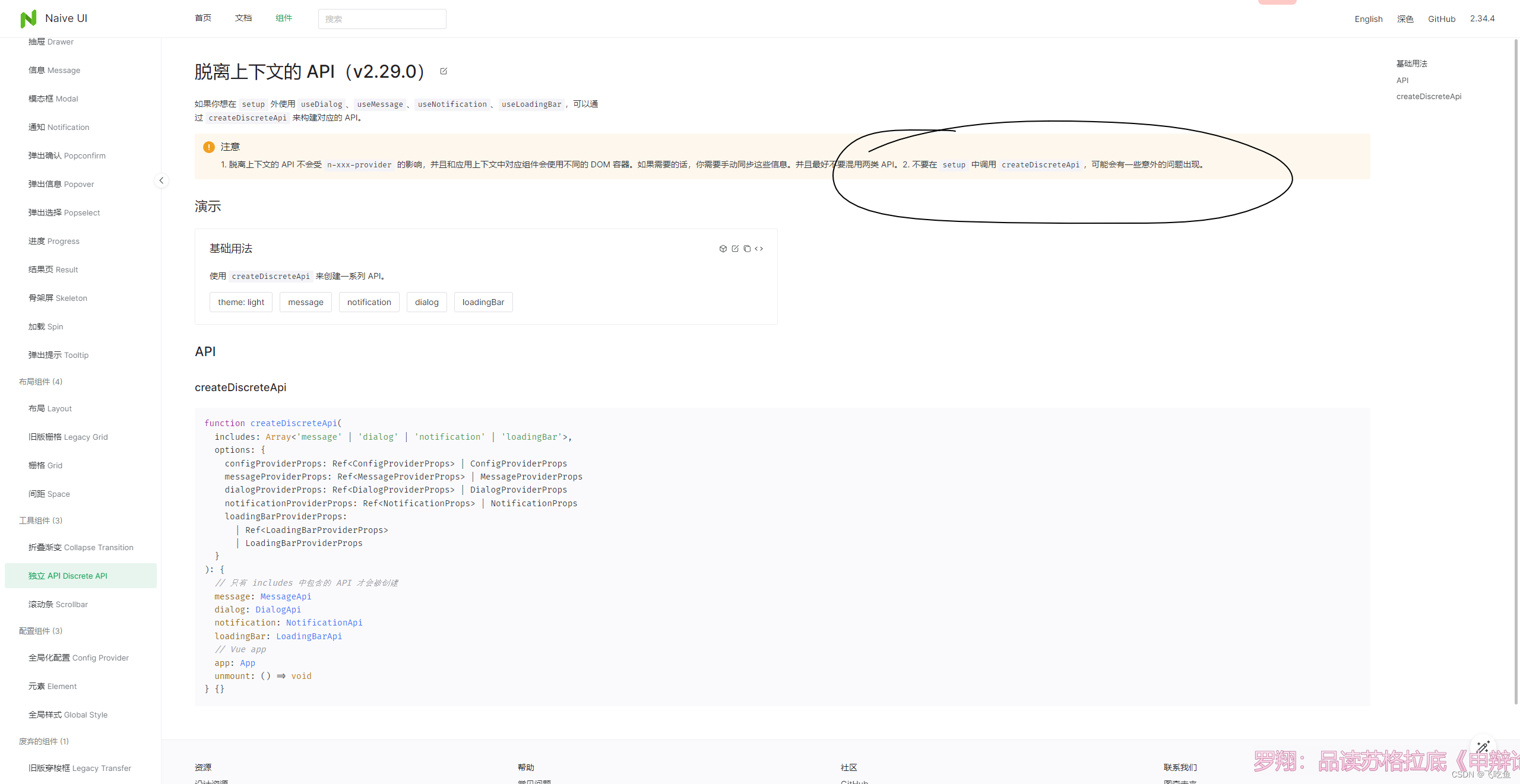
Task: Select the 组件 top navigation item
Action: 284,18
